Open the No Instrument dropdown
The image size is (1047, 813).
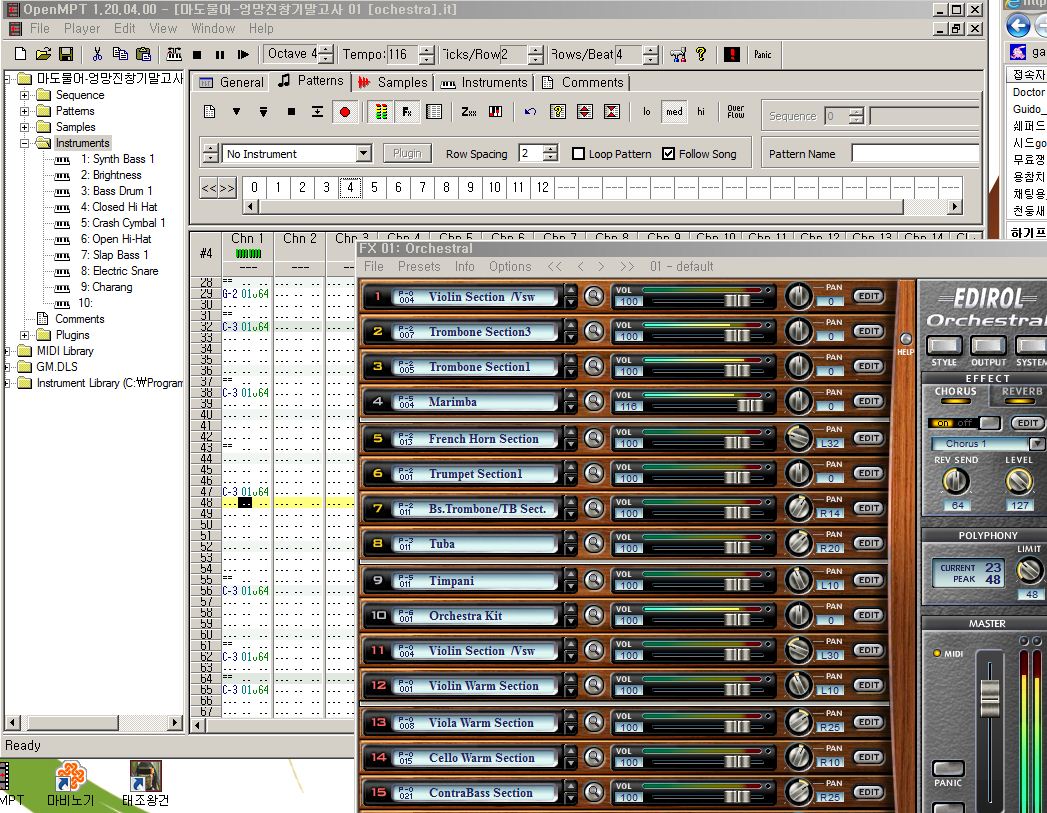(363, 154)
